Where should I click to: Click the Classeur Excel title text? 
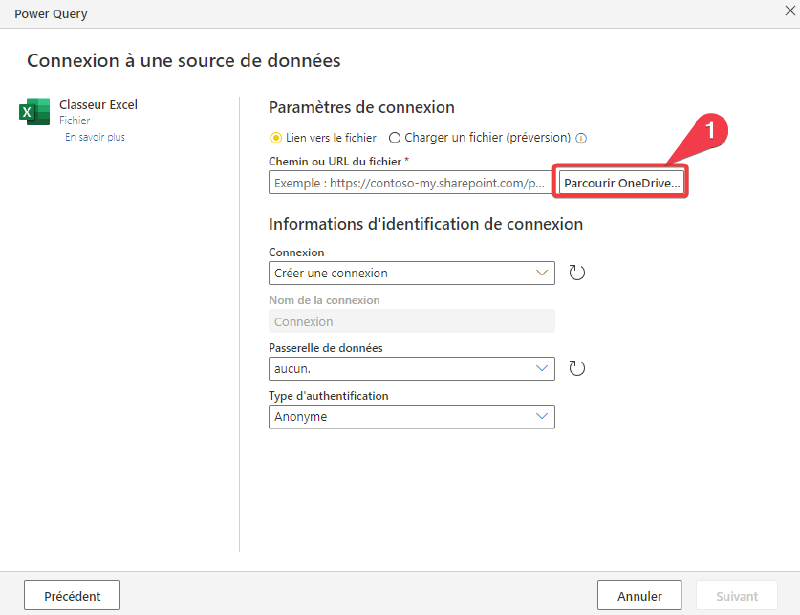tap(98, 104)
